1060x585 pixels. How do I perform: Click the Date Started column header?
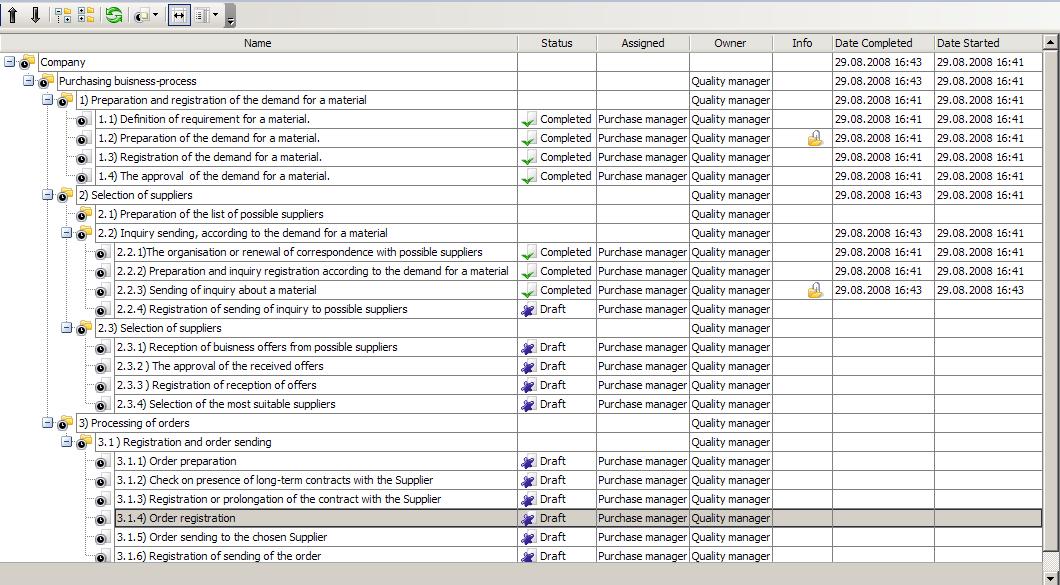(988, 43)
